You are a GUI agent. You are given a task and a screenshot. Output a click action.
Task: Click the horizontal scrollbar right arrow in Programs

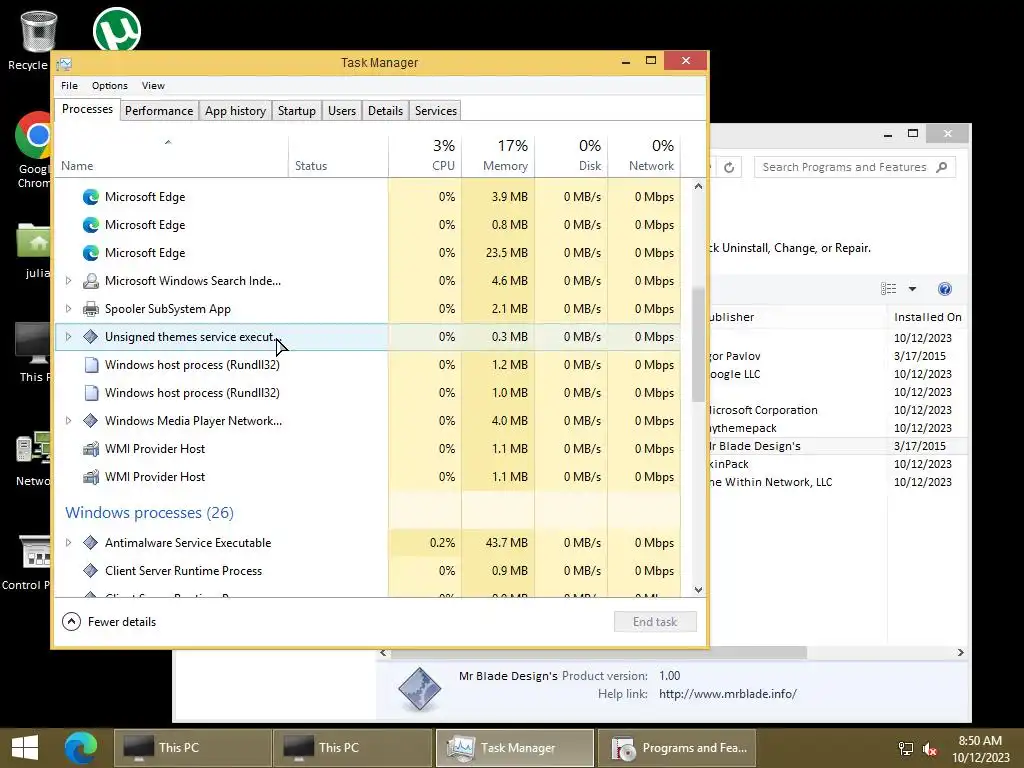point(960,652)
